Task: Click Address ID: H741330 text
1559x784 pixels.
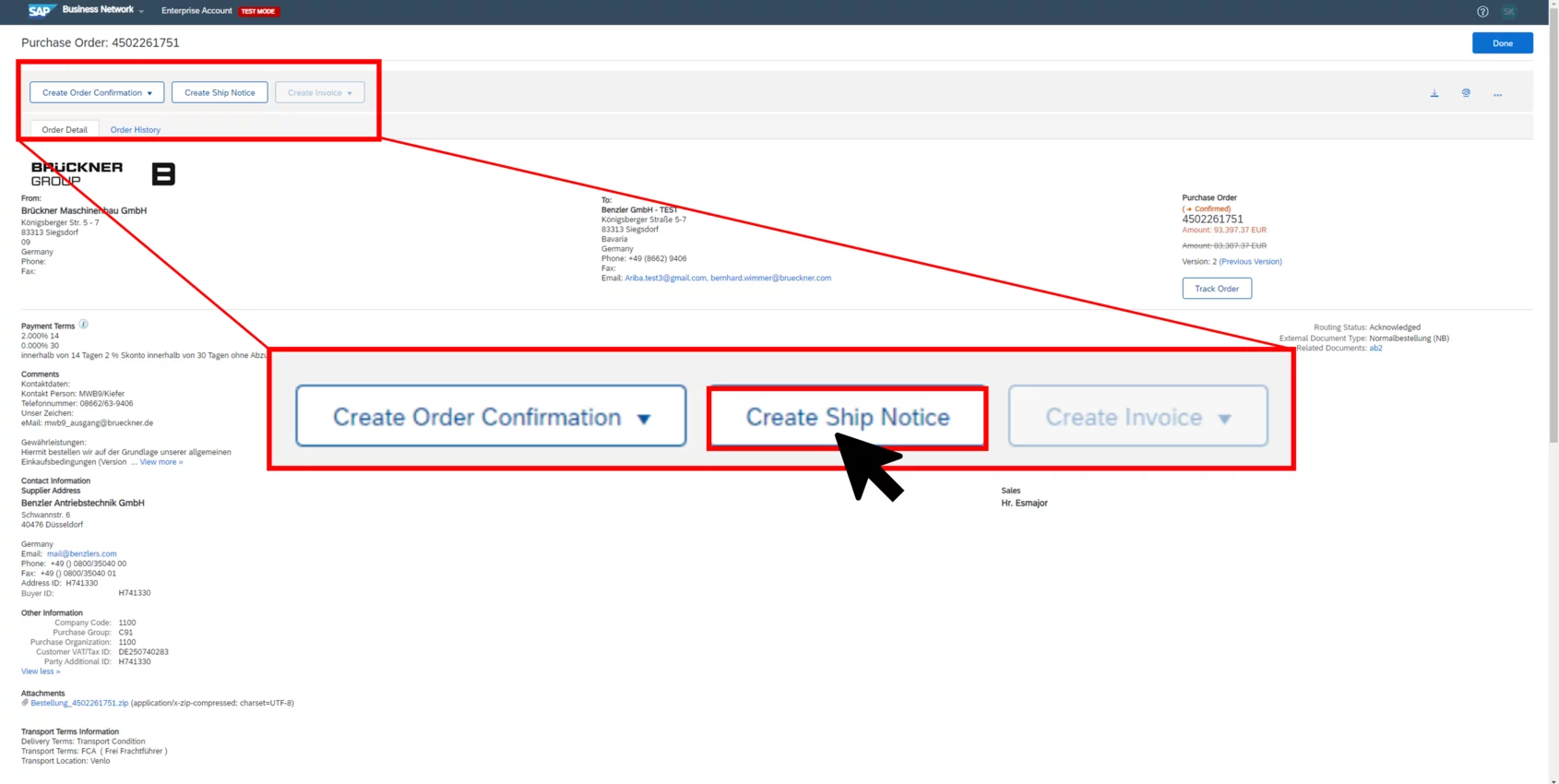Action: click(59, 583)
